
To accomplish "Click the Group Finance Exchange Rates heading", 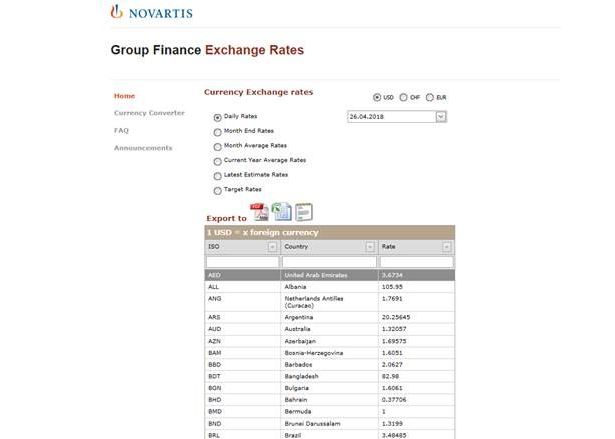I will point(207,50).
